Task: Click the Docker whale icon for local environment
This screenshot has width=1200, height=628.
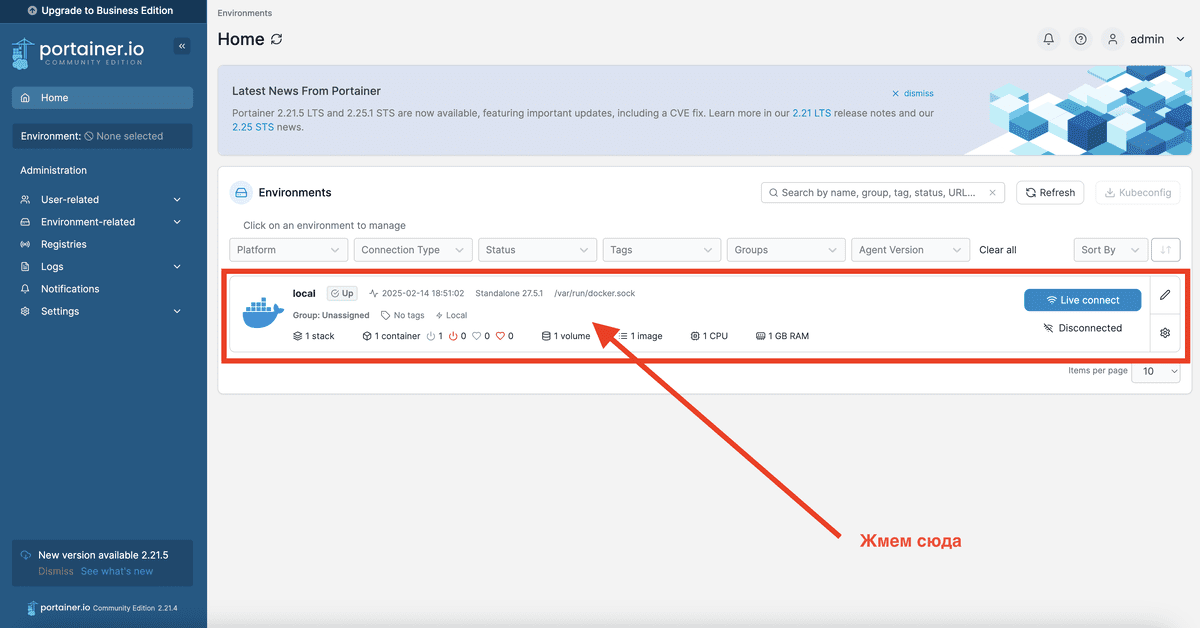Action: (x=262, y=312)
